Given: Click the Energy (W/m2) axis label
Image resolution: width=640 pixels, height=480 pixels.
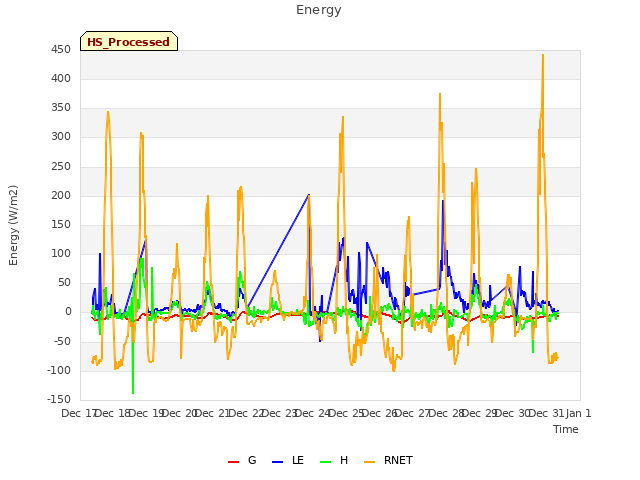Looking at the screenshot, I should (13, 225).
